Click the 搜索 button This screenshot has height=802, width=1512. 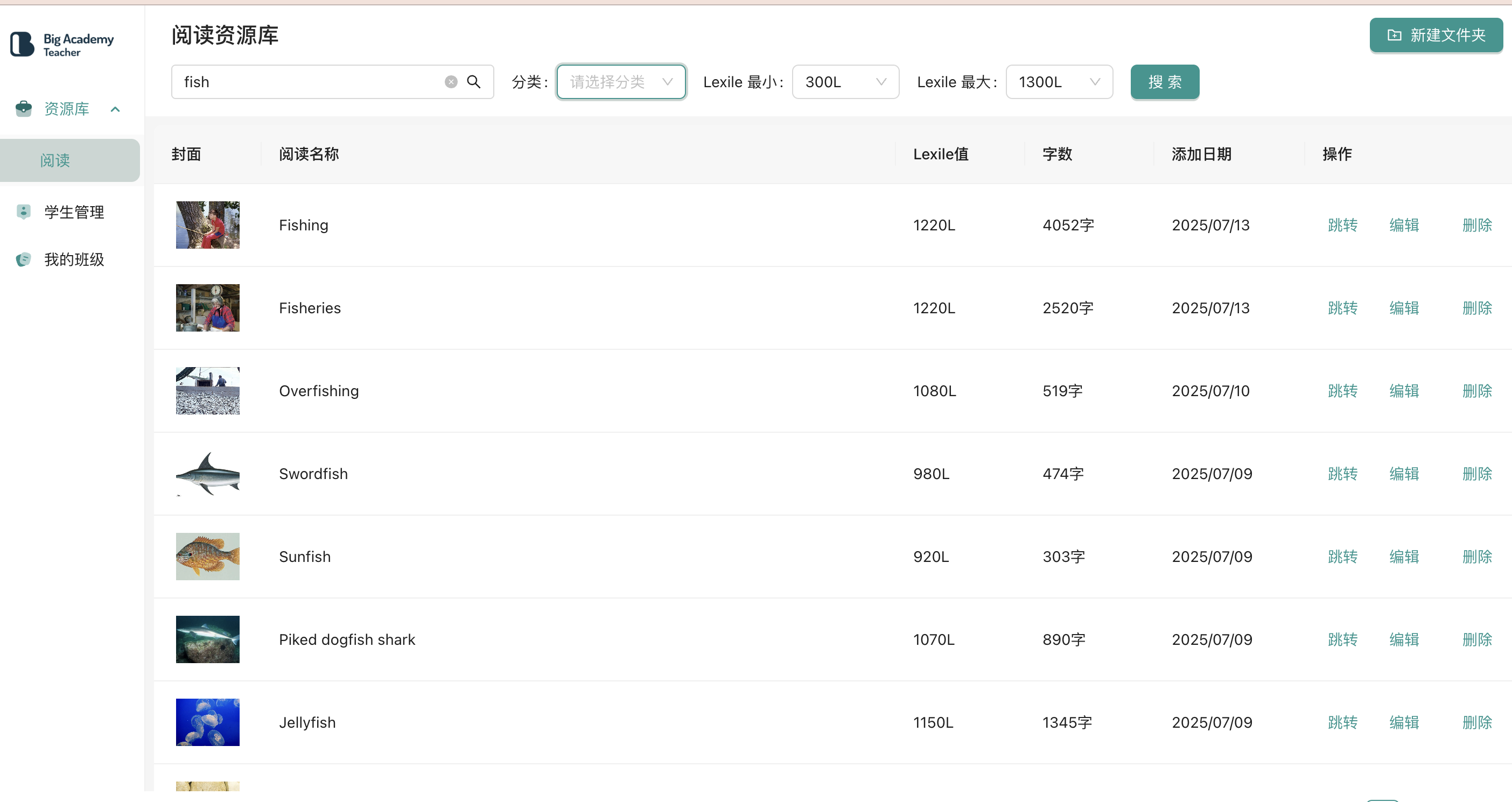1165,82
